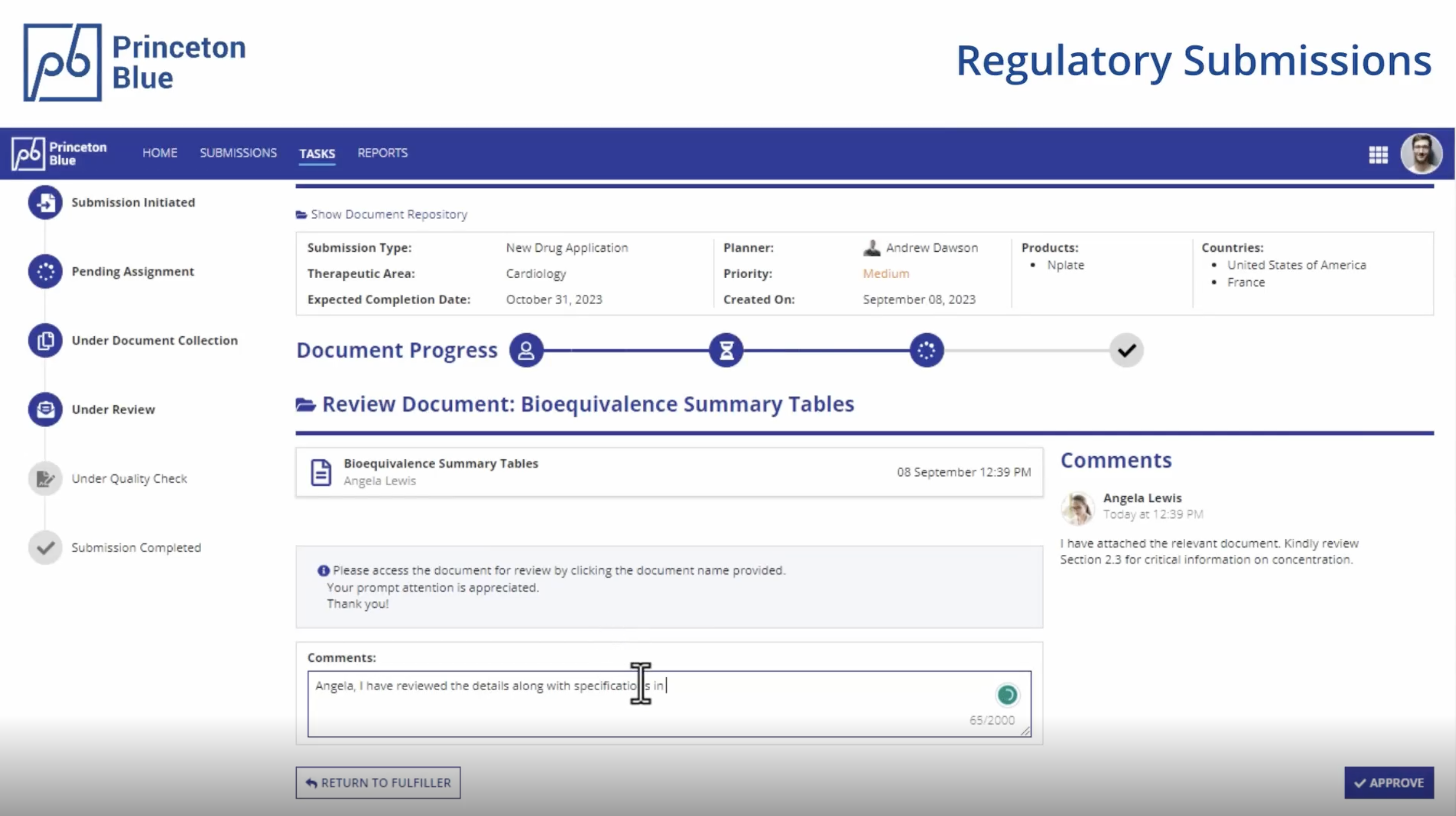Image resolution: width=1456 pixels, height=816 pixels.
Task: Click the Under Document Collection icon
Action: pos(45,340)
